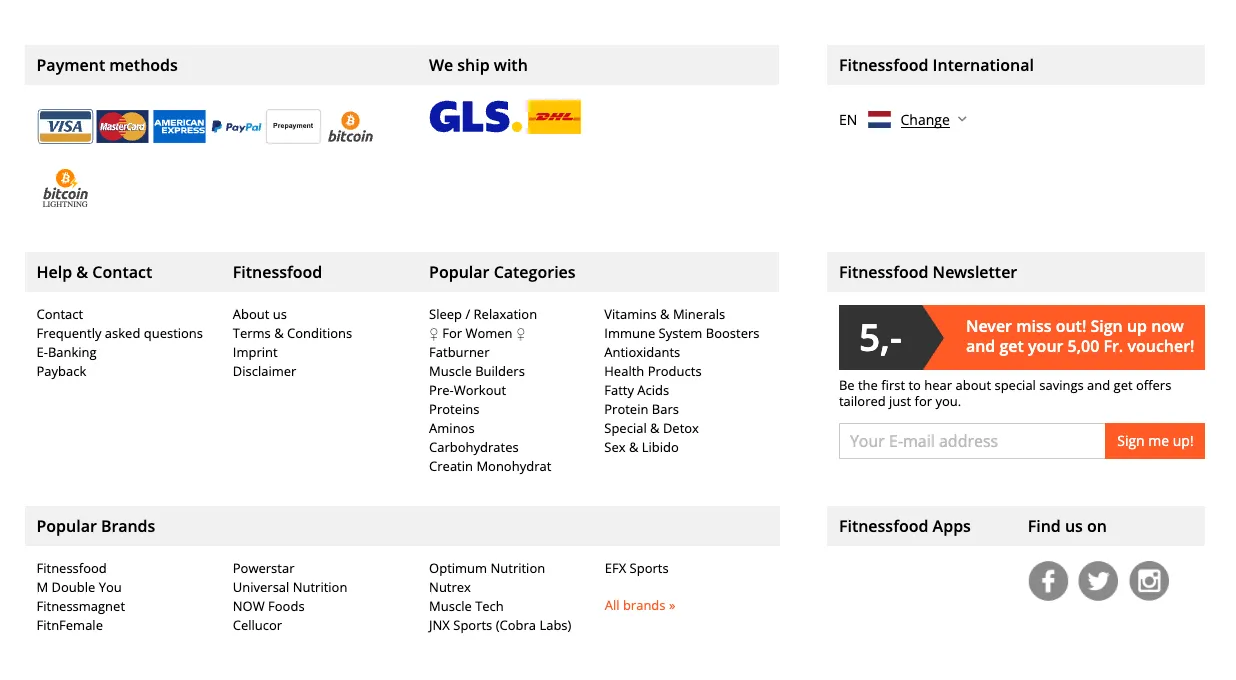The image size is (1236, 680).
Task: Click the Bitcoin Lightning logo
Action: [65, 188]
